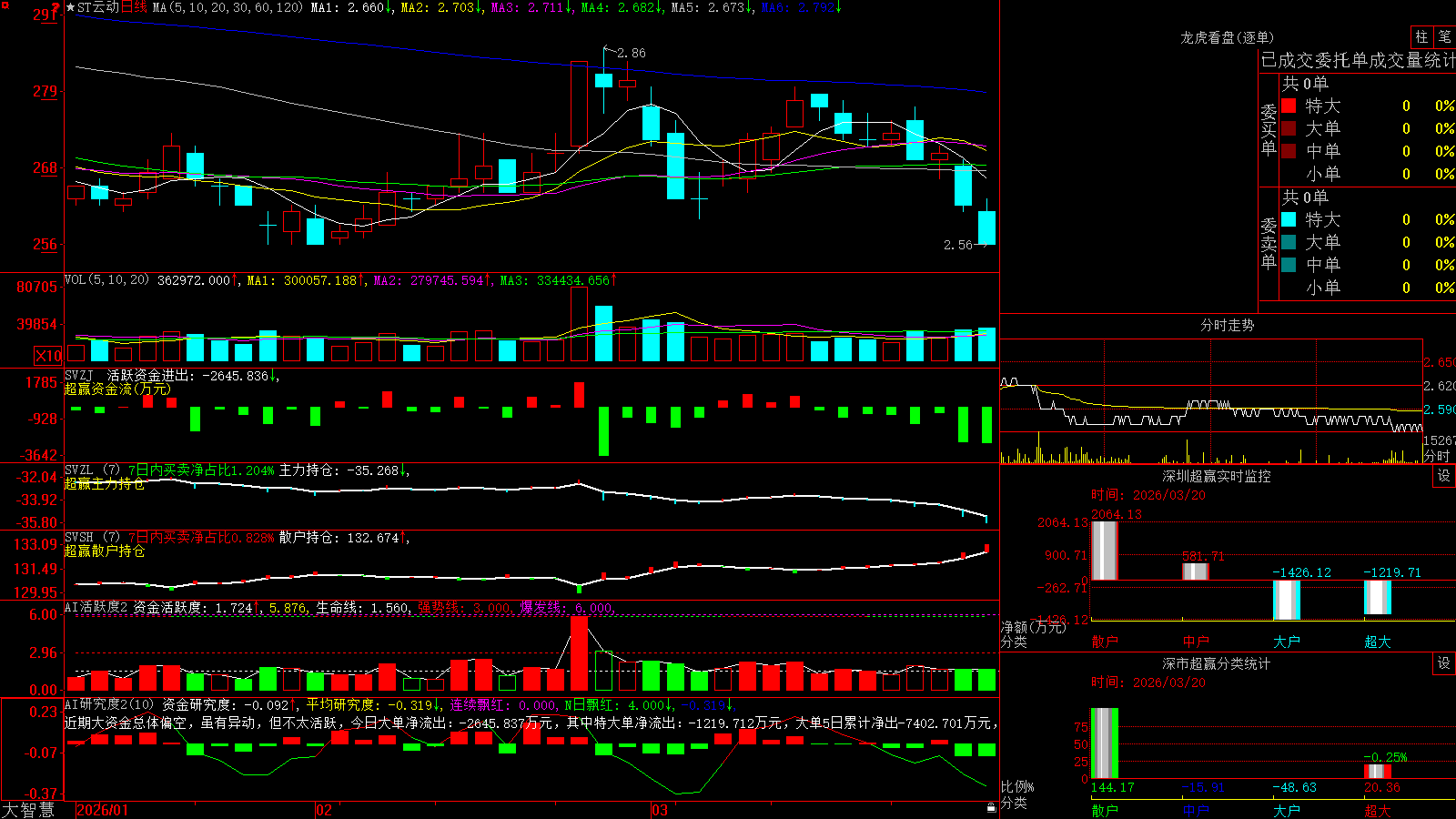Click the deepest green 资金流 bar in the SVZJ panel

(x=603, y=431)
